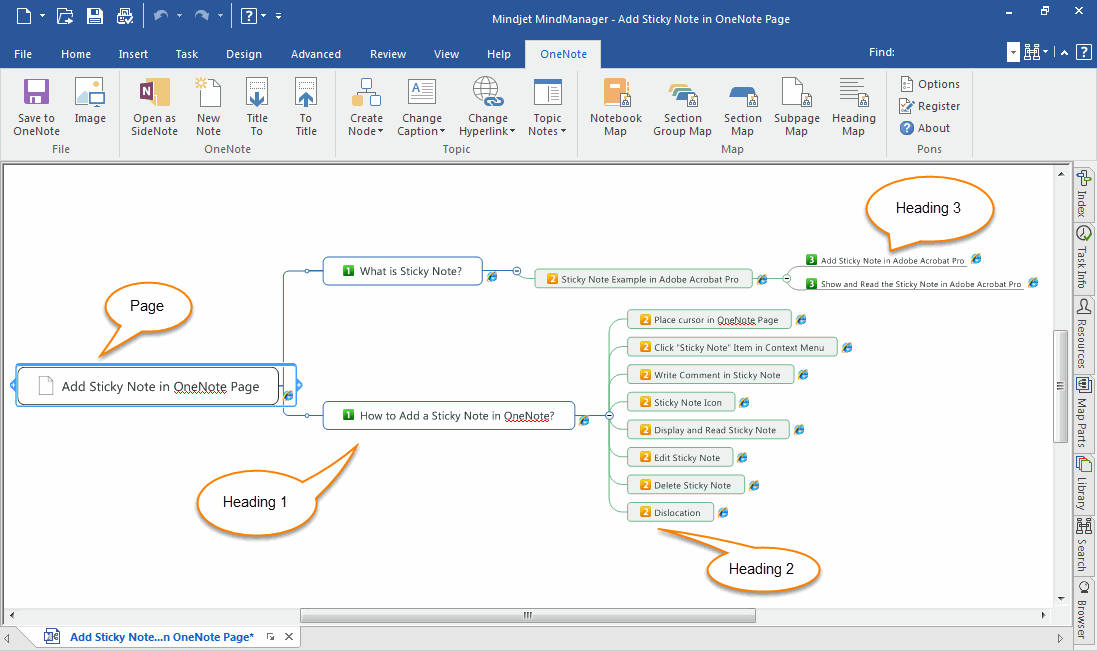The width and height of the screenshot is (1097, 651).
Task: Click the horizontal scrollbar thumb
Action: (x=528, y=615)
